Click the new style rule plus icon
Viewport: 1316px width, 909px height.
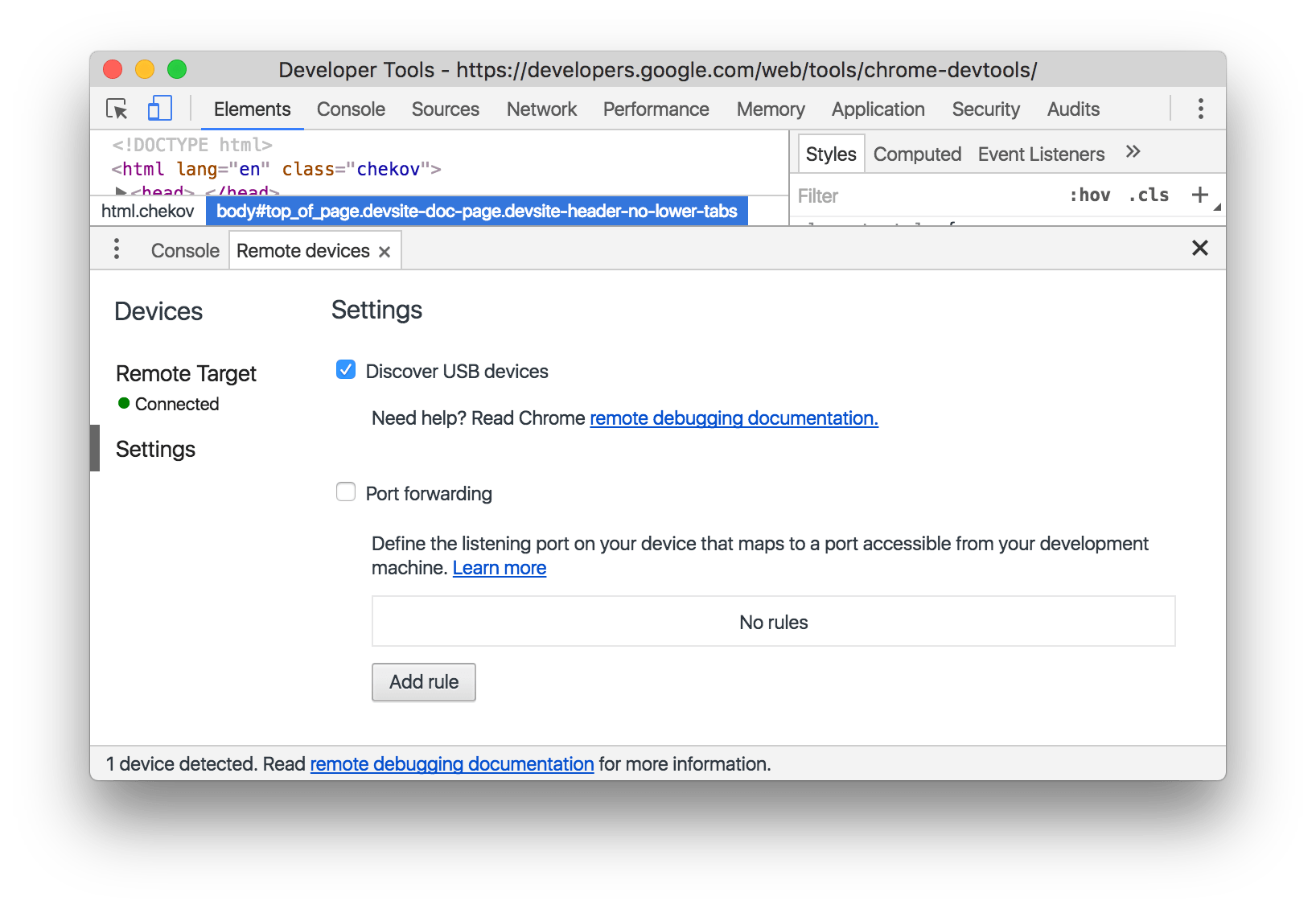pos(1200,195)
